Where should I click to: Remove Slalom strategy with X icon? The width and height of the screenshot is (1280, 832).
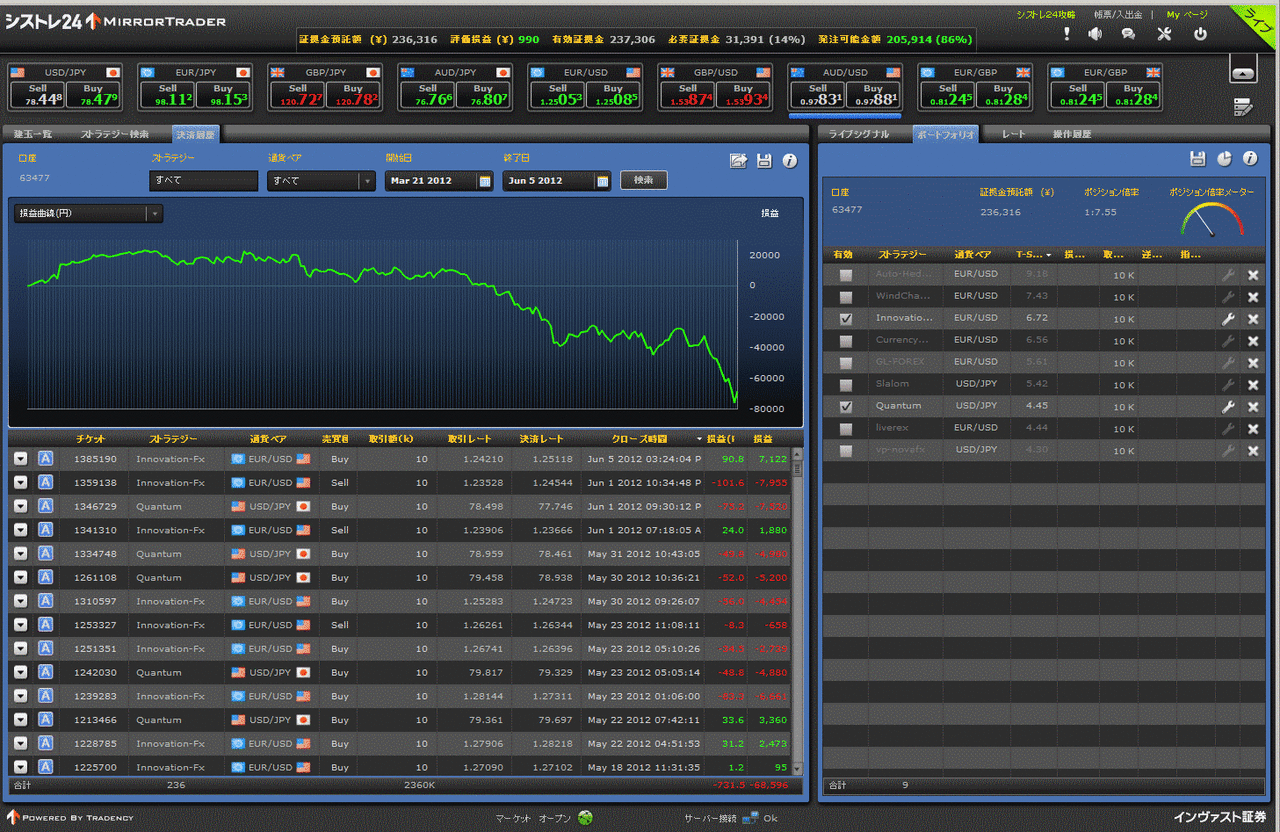tap(1253, 385)
